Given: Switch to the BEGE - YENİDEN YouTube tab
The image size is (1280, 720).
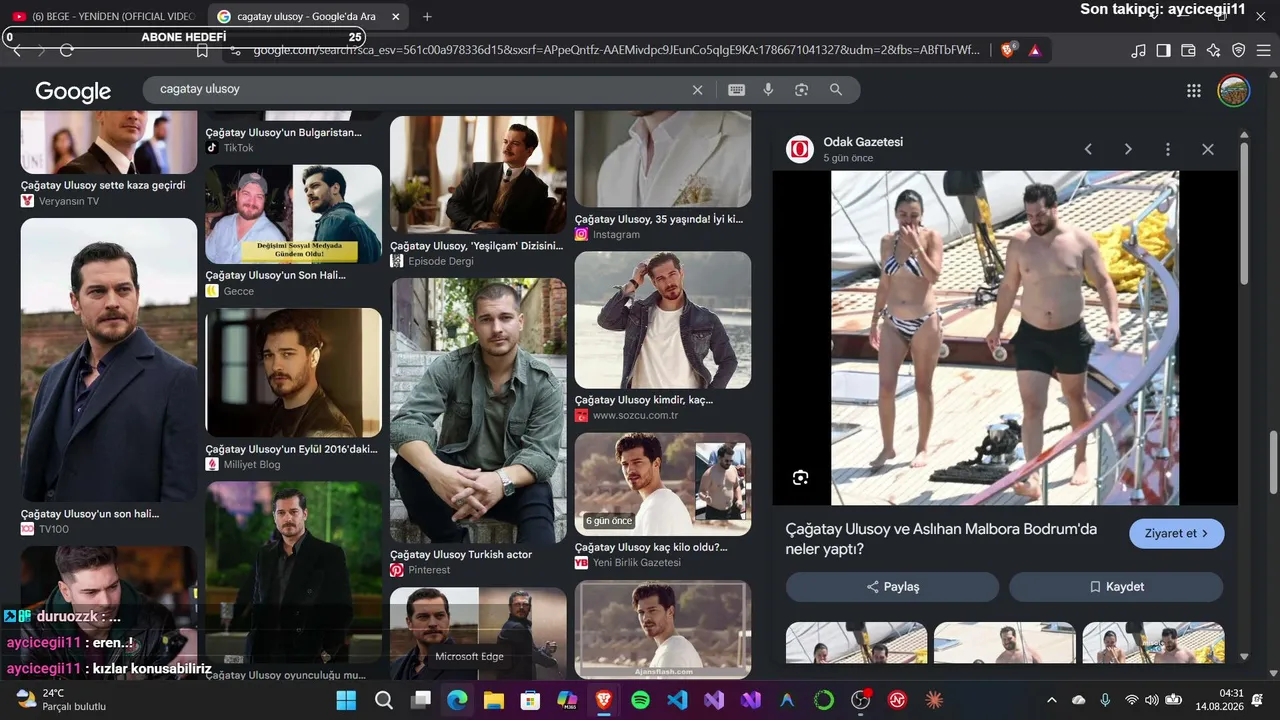Looking at the screenshot, I should click(x=104, y=16).
